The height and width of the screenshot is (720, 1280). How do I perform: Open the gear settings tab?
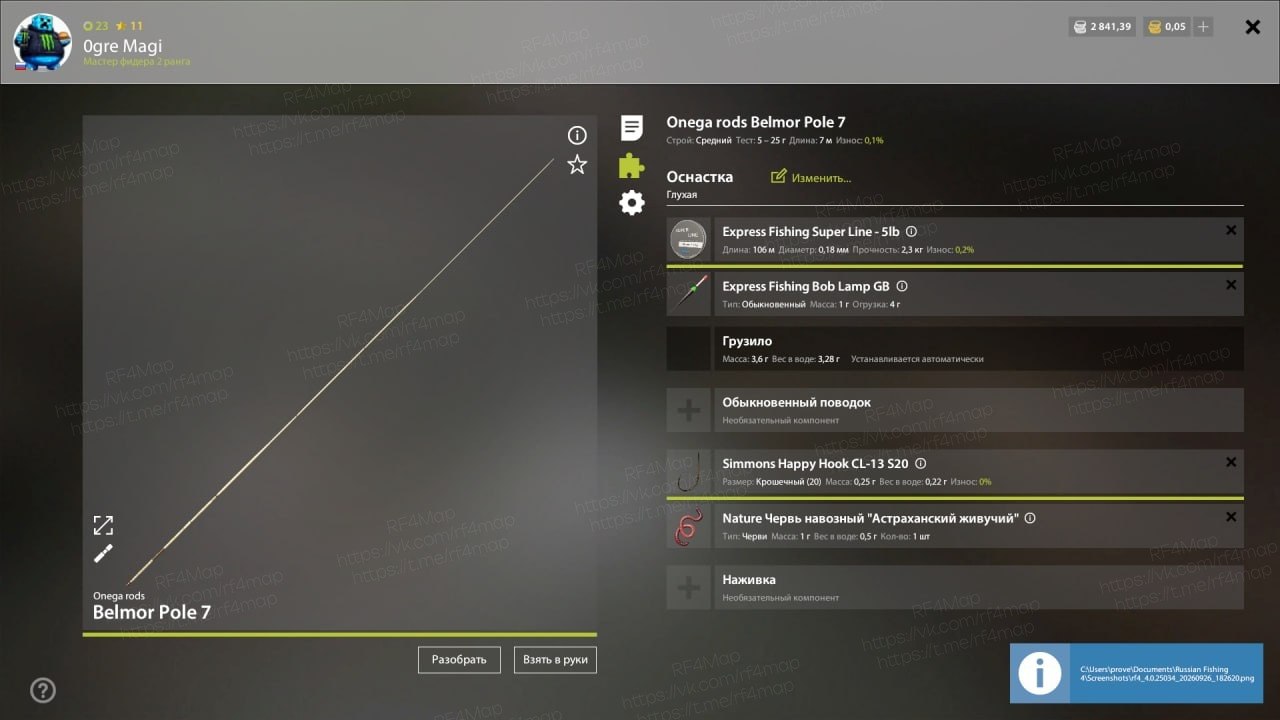[x=632, y=203]
